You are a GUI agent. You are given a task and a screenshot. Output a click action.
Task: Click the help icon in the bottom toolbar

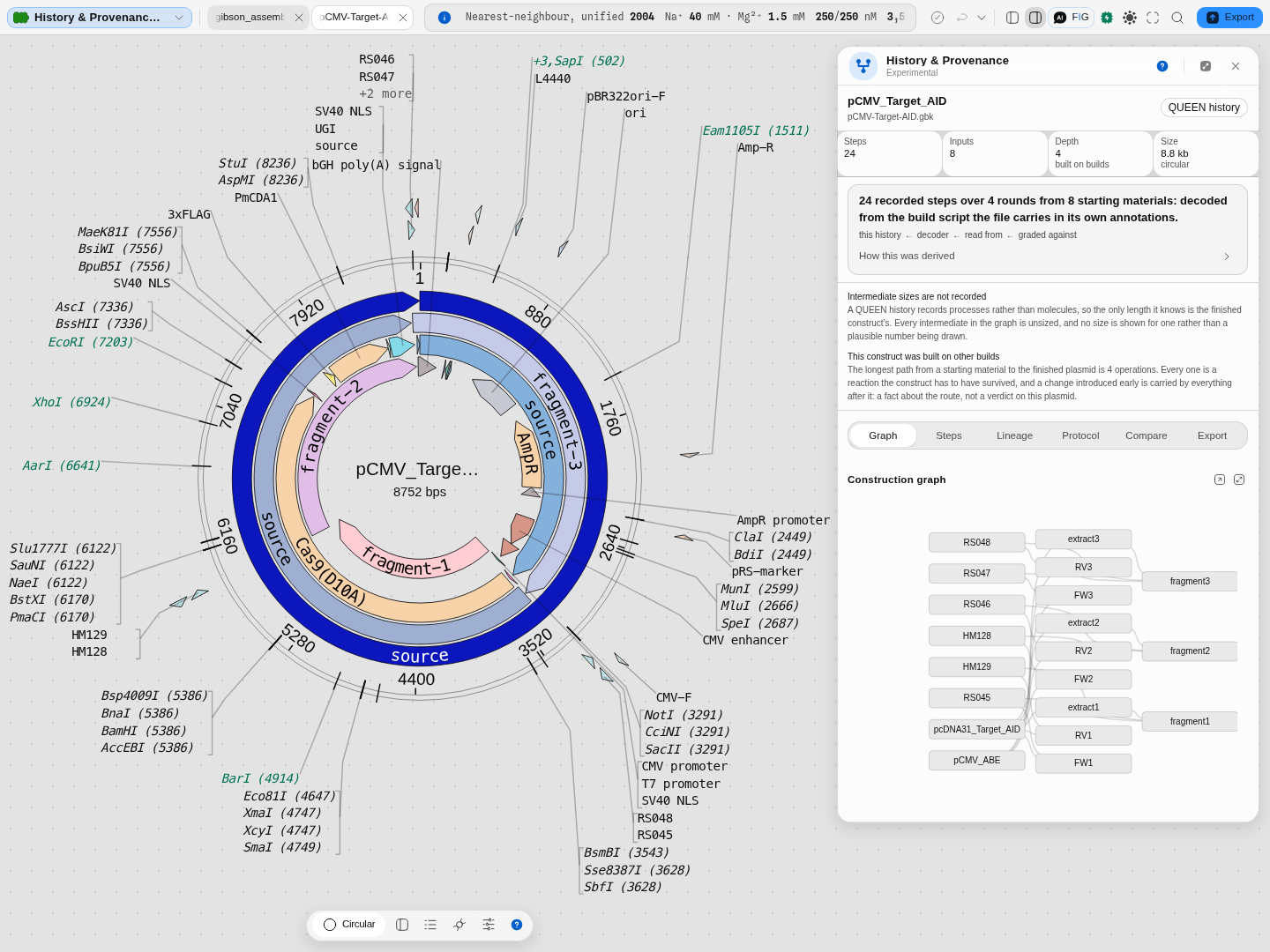(517, 925)
